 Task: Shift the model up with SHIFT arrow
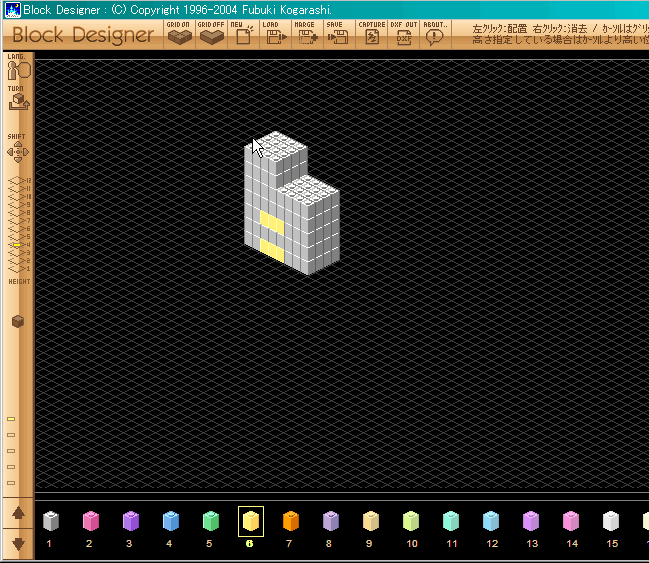pyautogui.click(x=18, y=144)
